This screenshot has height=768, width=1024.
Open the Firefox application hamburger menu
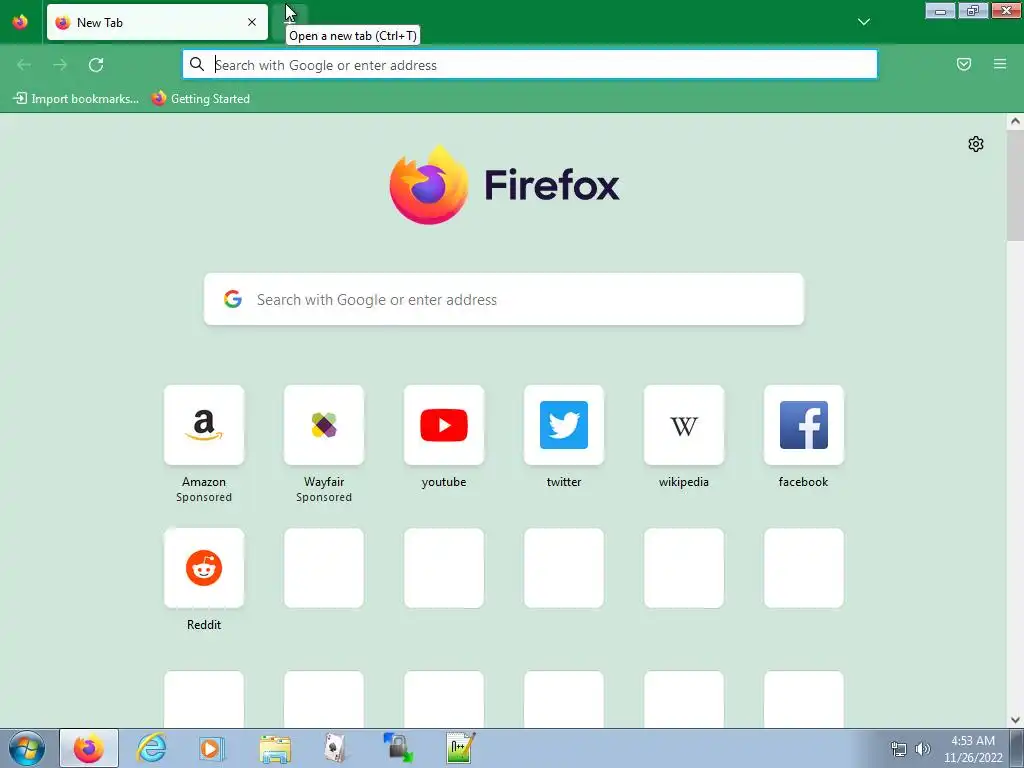coord(1000,64)
